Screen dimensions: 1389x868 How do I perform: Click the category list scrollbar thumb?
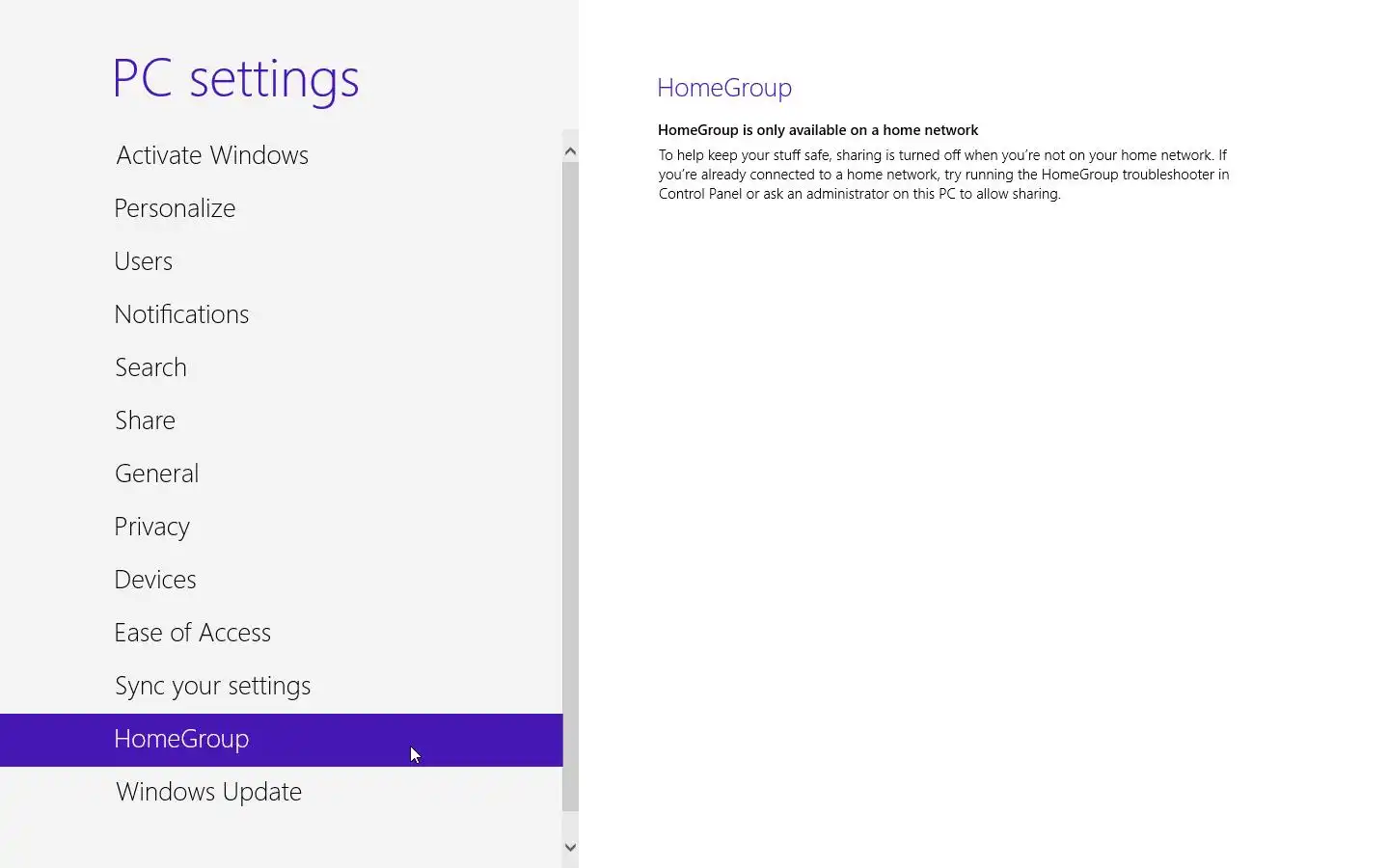[x=570, y=487]
